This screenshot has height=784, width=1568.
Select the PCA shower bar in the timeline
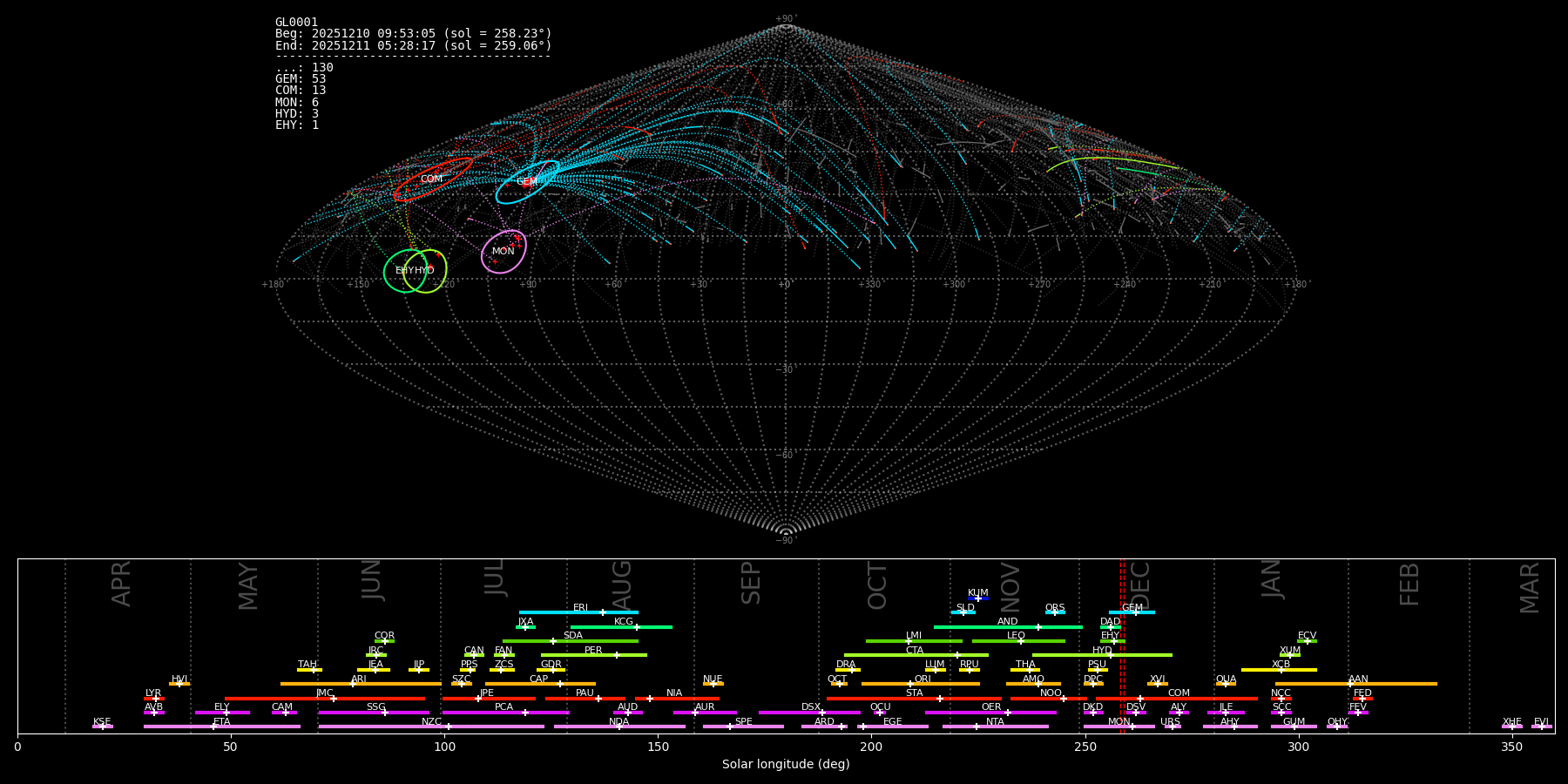pos(505,713)
